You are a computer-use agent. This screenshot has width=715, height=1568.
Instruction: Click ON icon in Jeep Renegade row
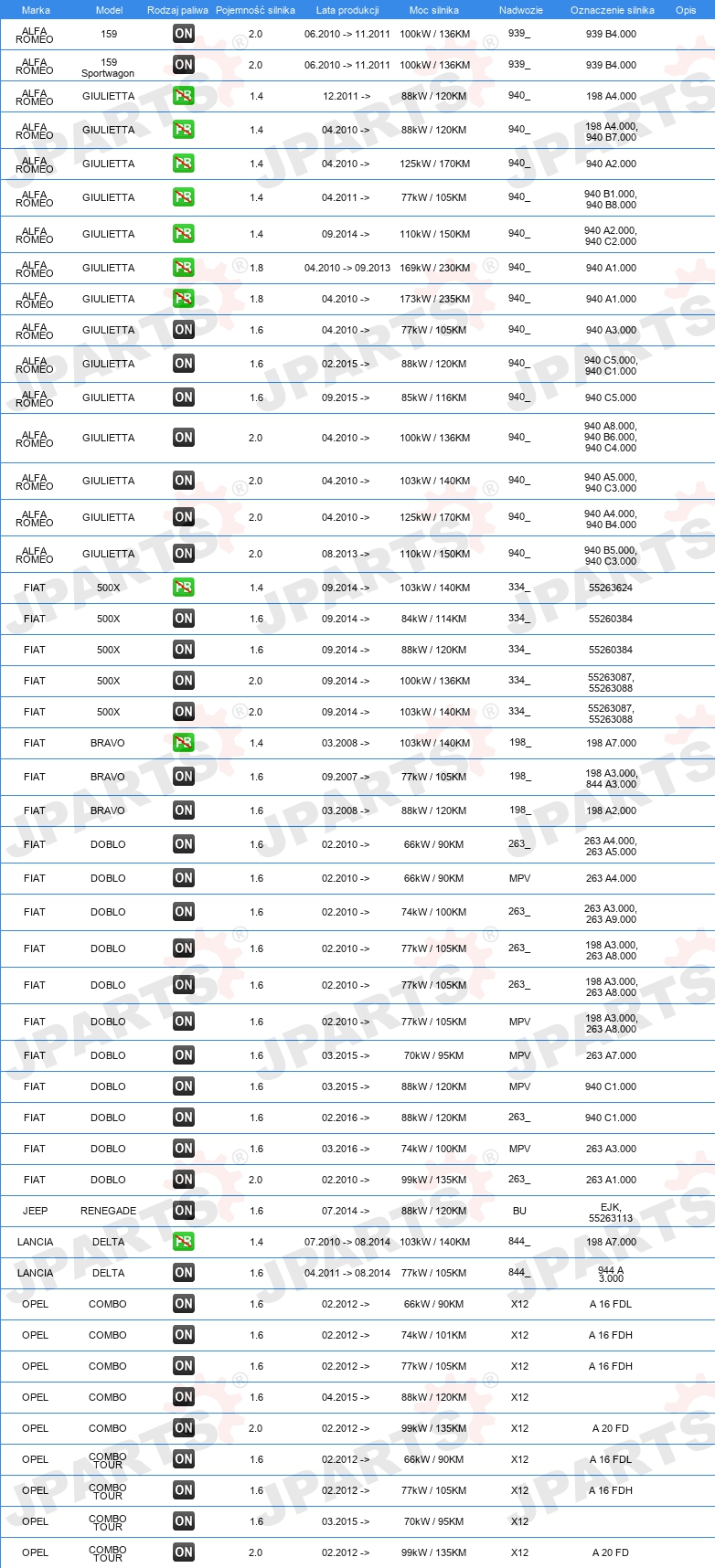184,1211
